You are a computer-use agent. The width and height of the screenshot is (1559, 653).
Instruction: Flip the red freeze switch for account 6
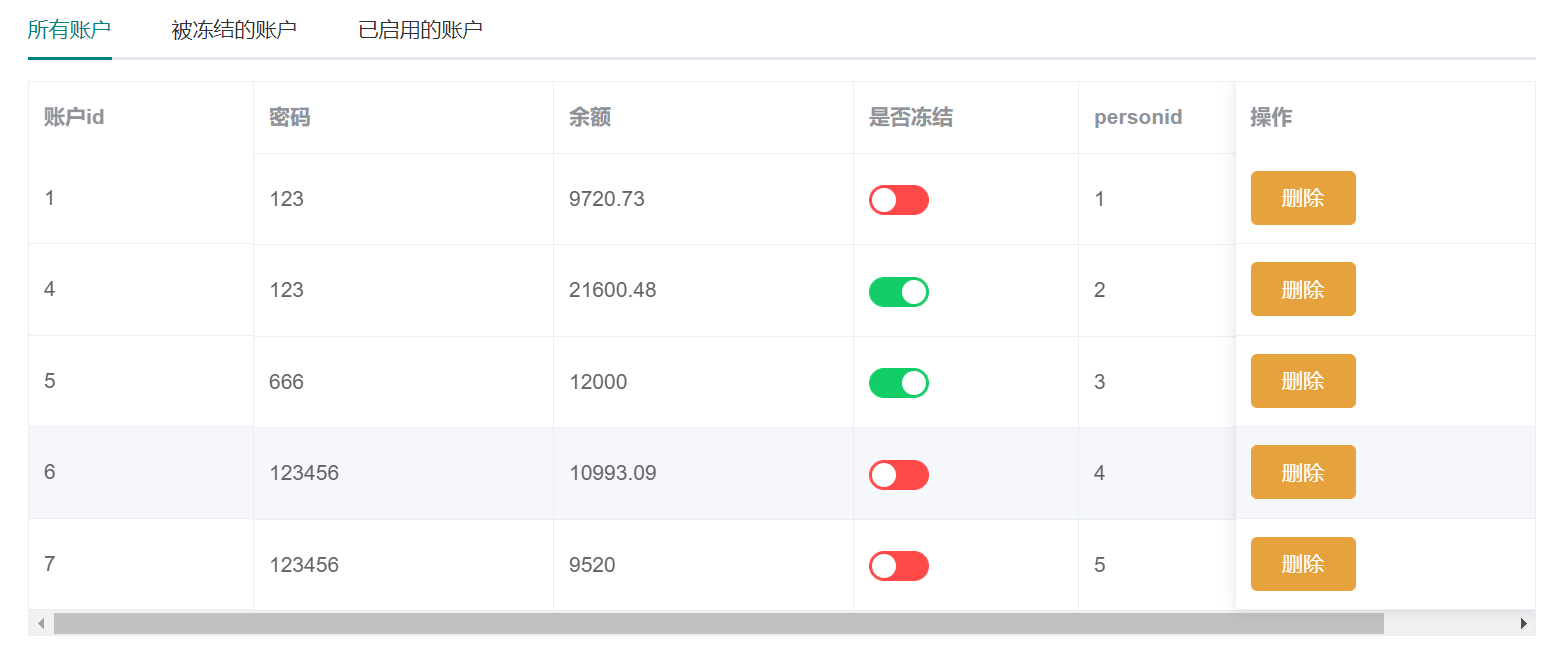(898, 475)
